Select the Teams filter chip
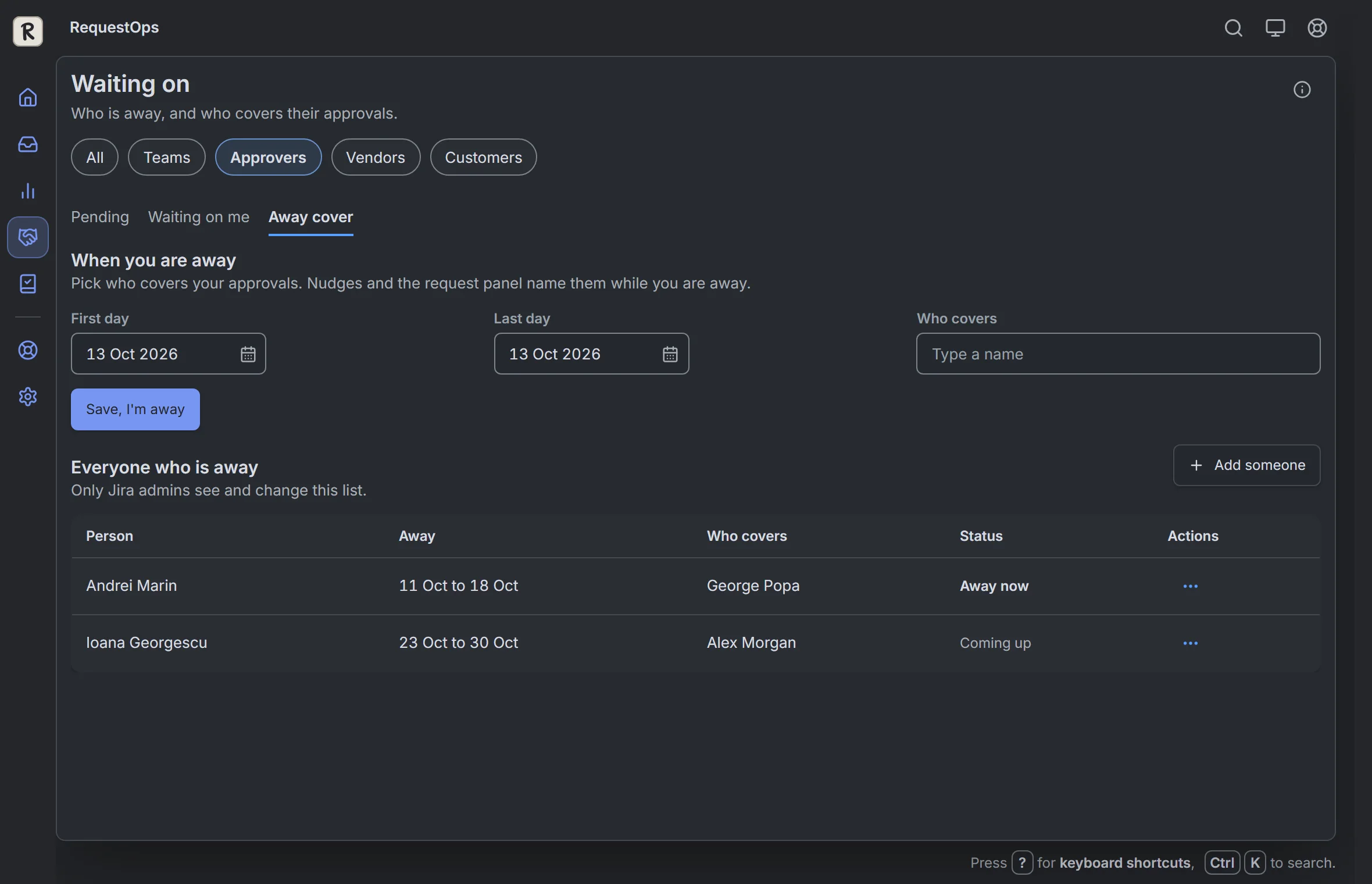 click(x=167, y=157)
